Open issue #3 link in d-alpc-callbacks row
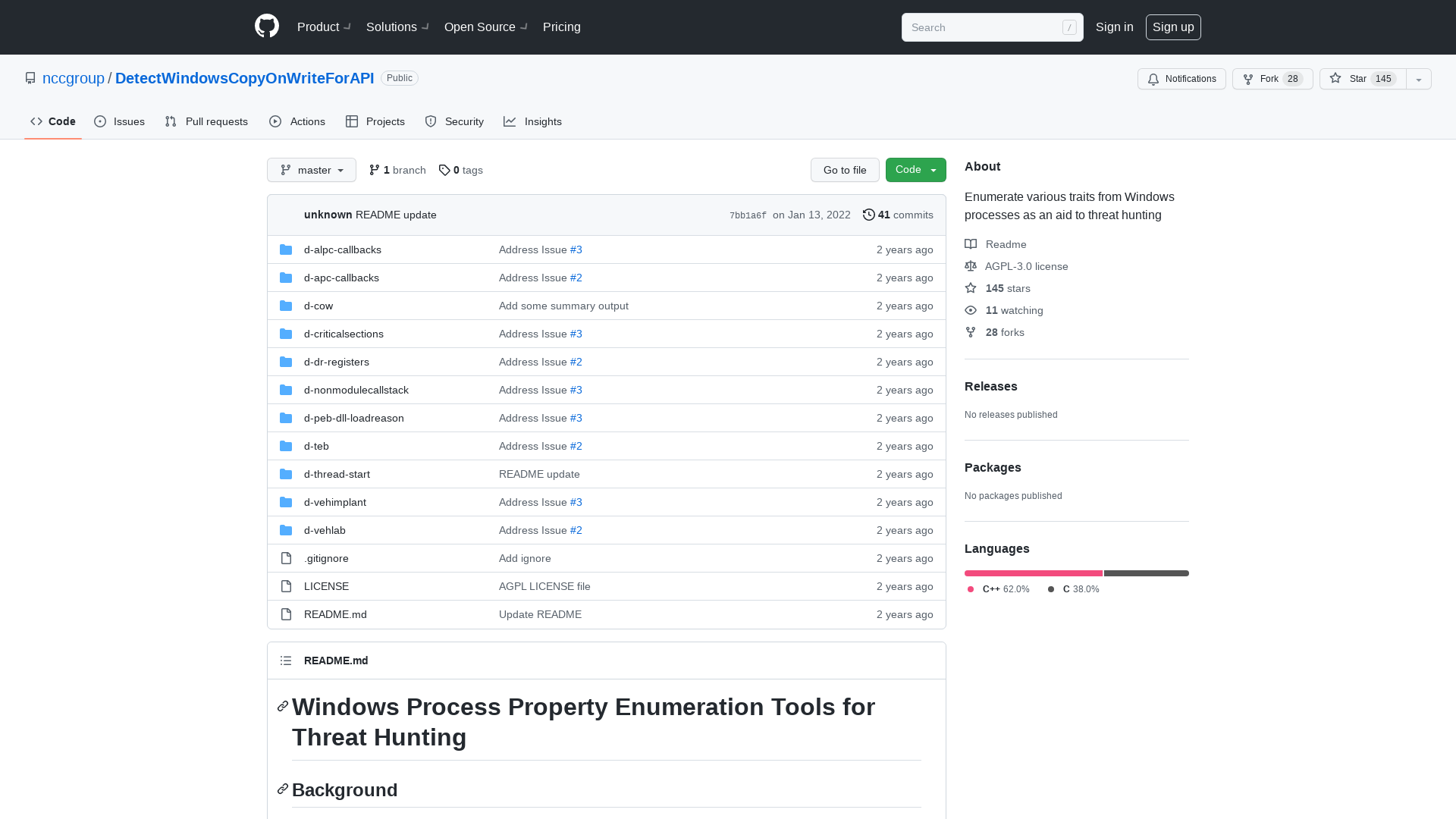 (576, 249)
